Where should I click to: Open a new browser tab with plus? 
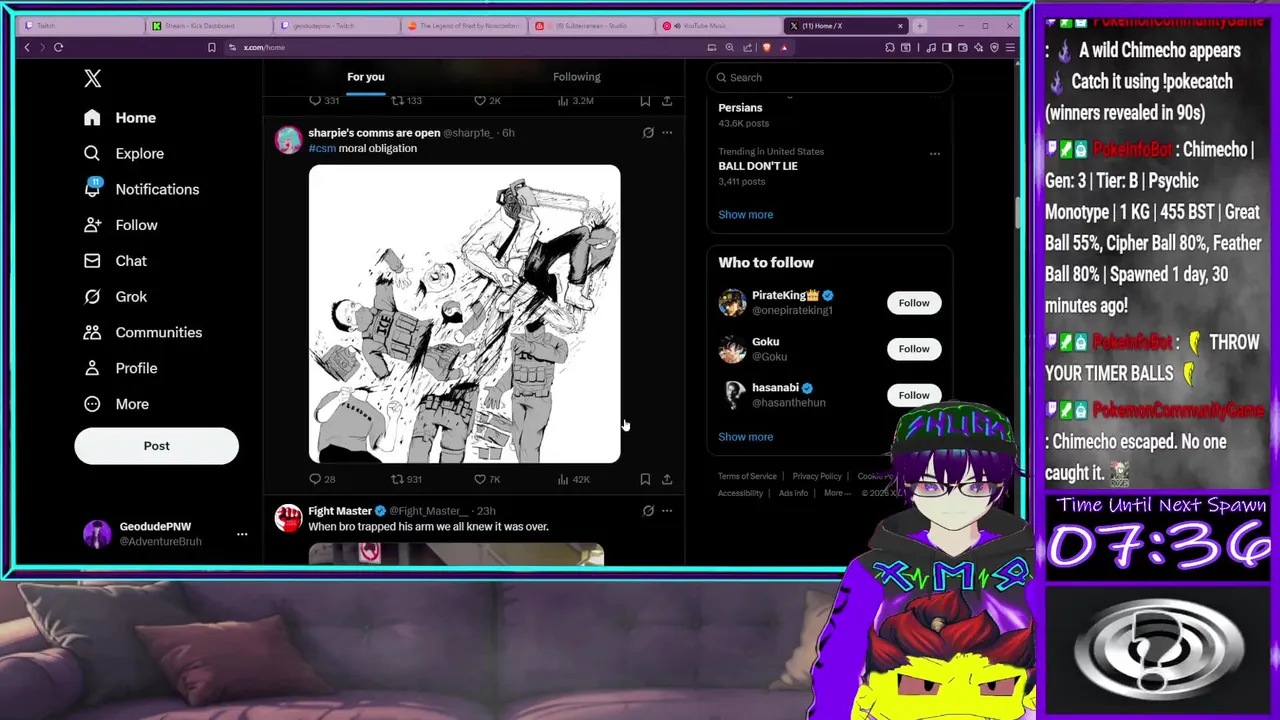coord(920,26)
